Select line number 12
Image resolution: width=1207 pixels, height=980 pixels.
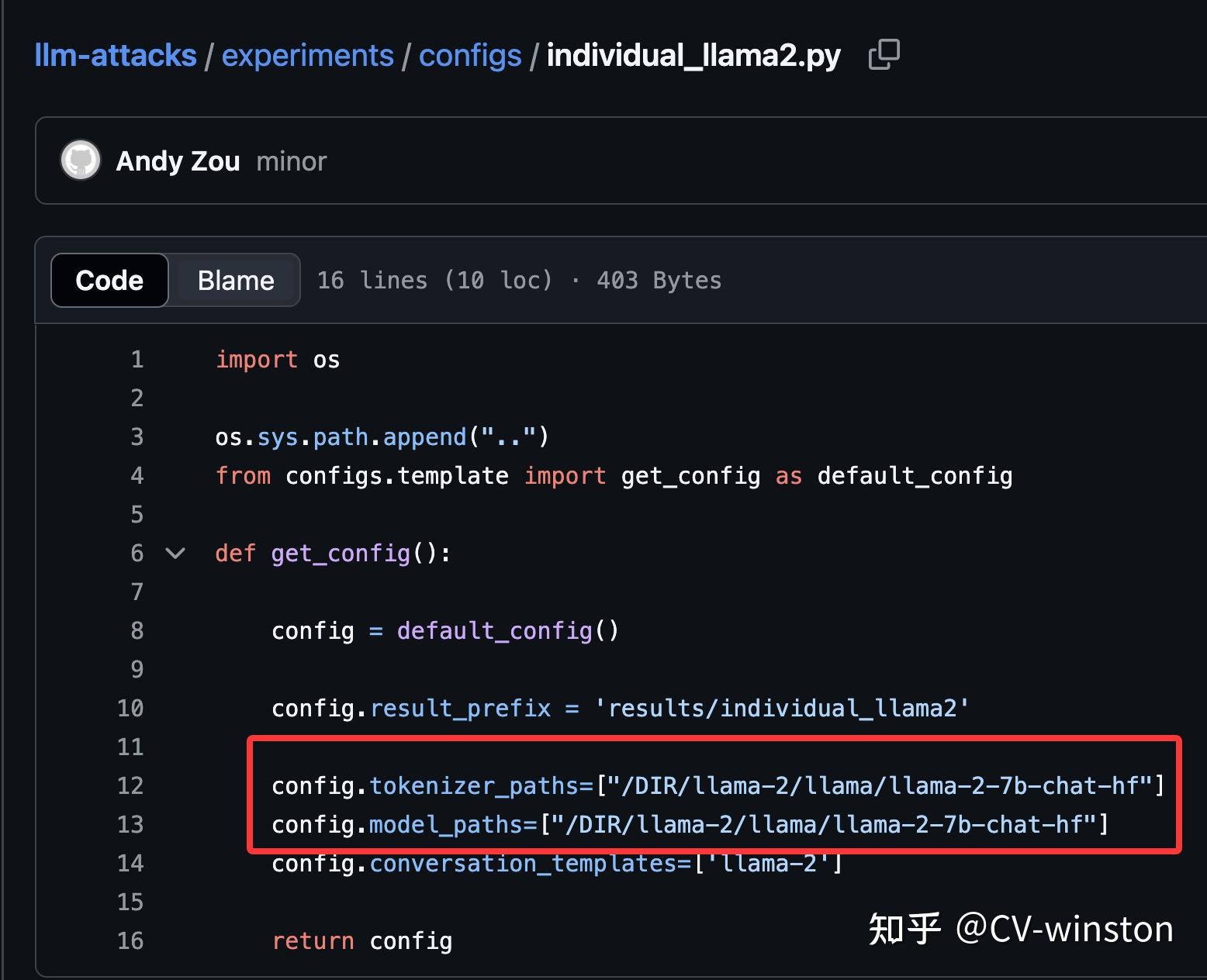130,786
